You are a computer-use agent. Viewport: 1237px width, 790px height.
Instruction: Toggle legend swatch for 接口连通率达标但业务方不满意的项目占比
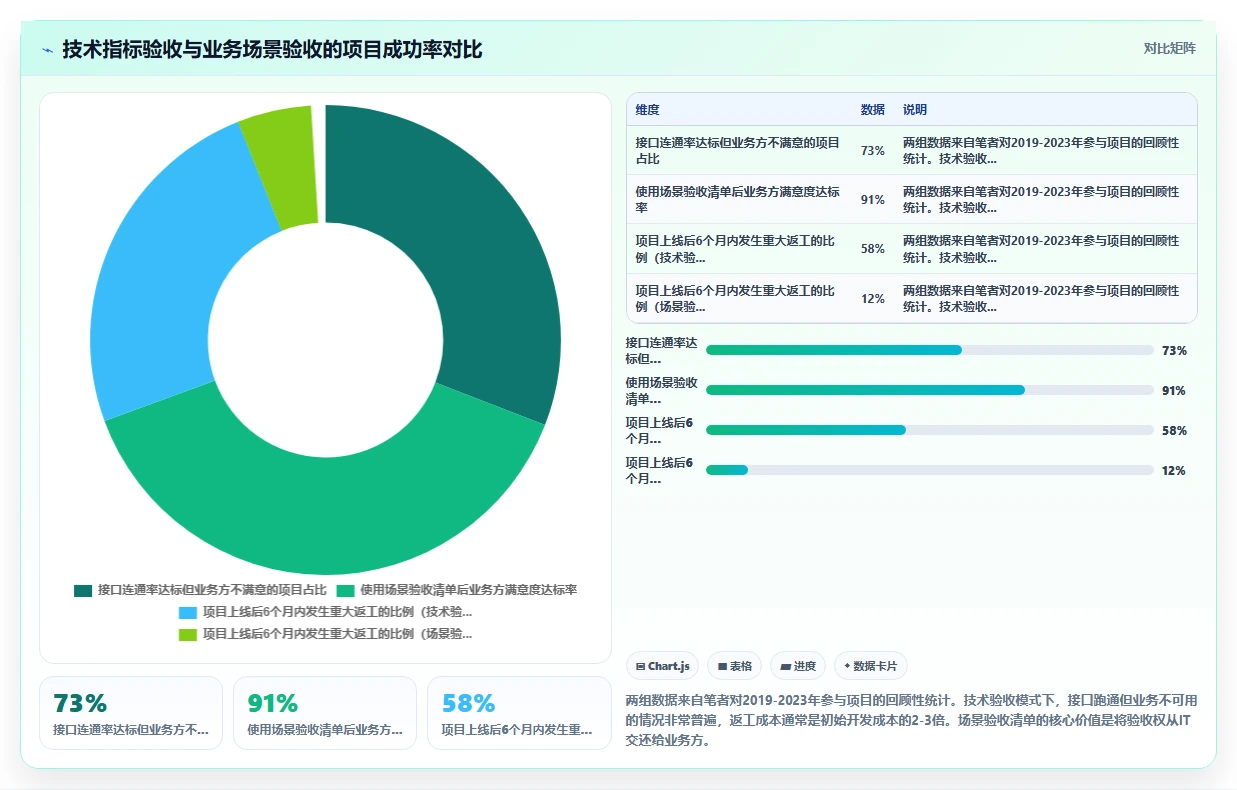point(83,590)
